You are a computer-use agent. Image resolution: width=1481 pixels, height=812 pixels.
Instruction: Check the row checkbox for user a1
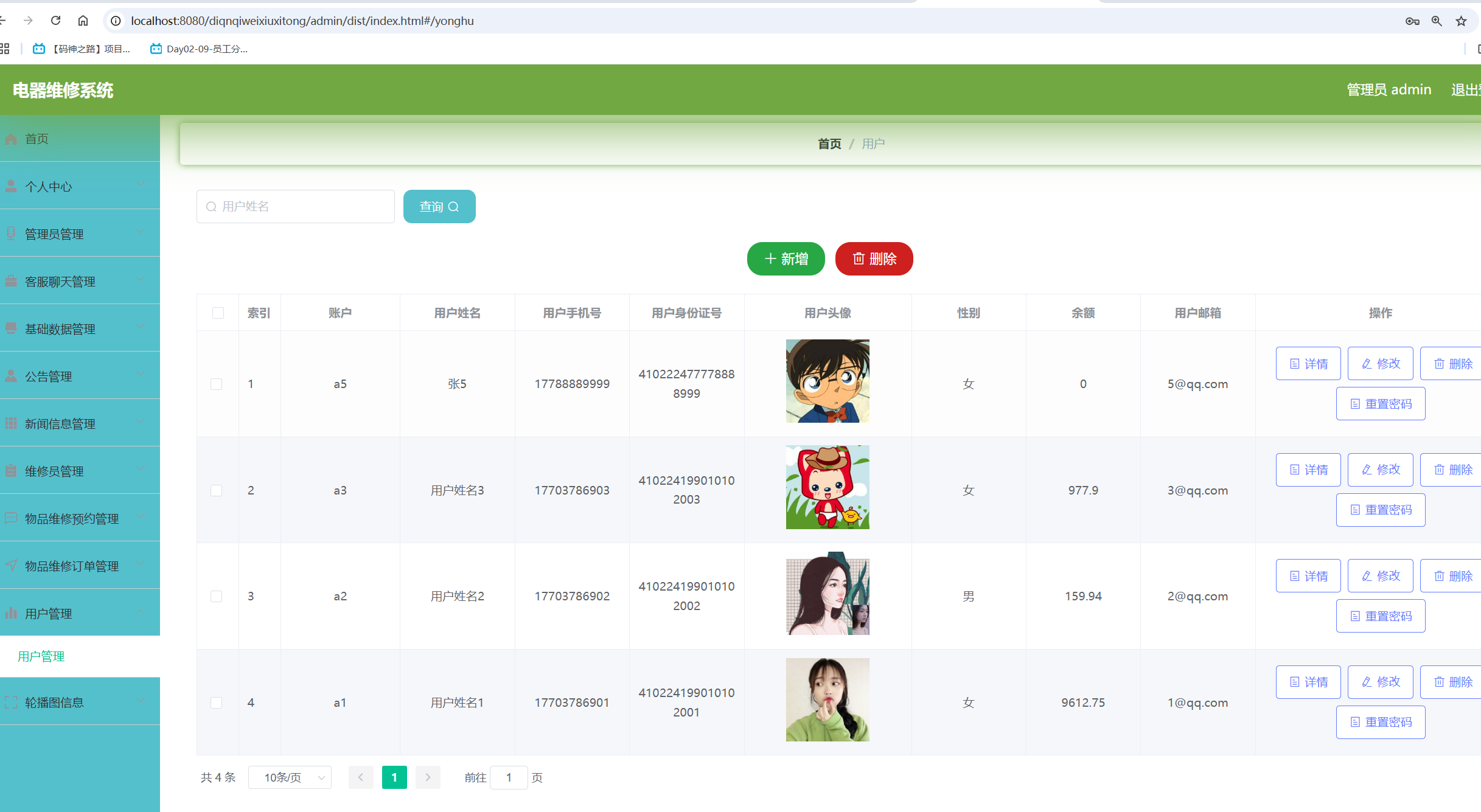click(x=216, y=703)
